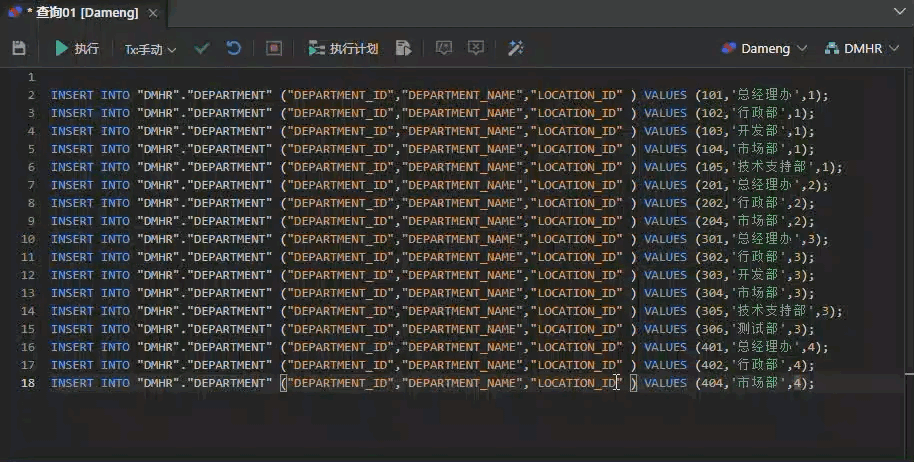Open the DMHR schema dropdown

(x=862, y=49)
